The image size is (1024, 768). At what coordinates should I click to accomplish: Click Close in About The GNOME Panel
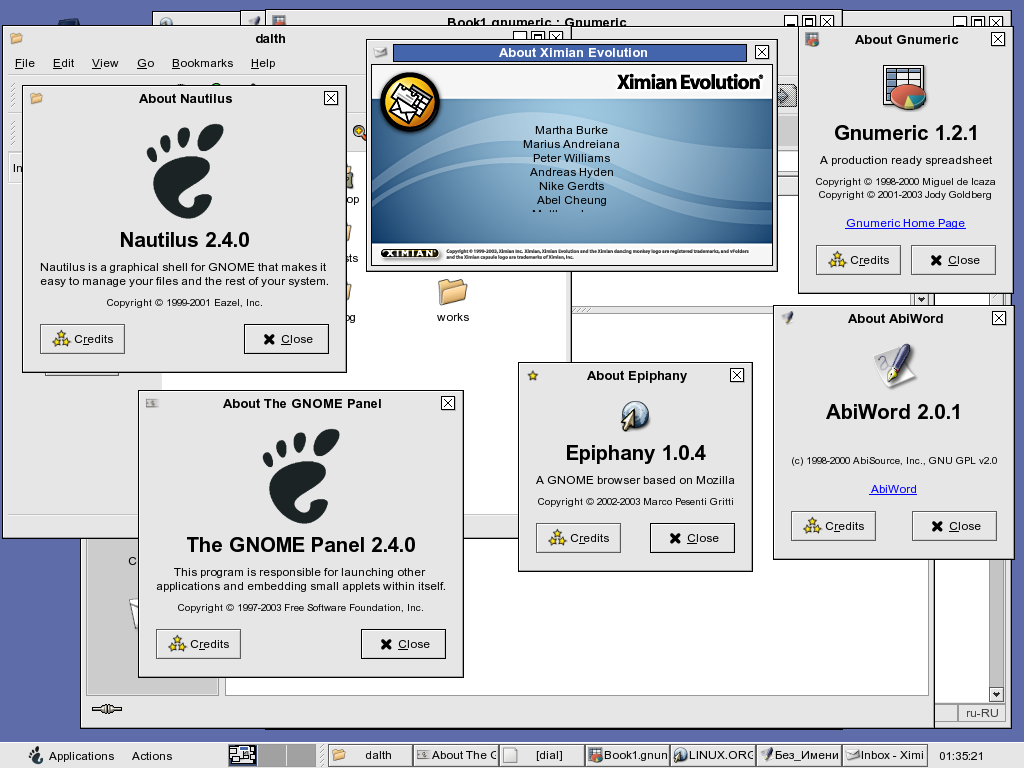[x=404, y=644]
